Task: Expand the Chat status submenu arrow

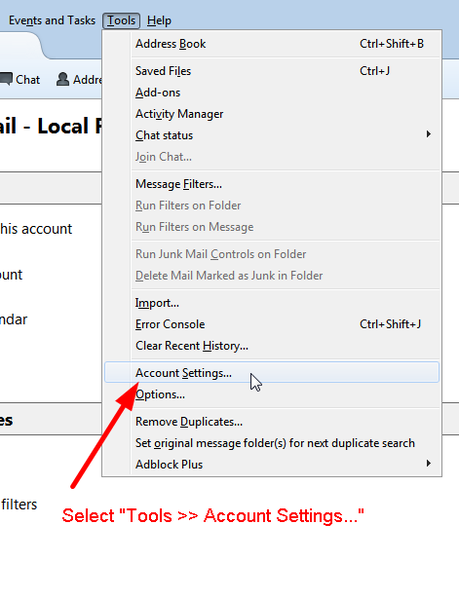Action: pyautogui.click(x=428, y=134)
